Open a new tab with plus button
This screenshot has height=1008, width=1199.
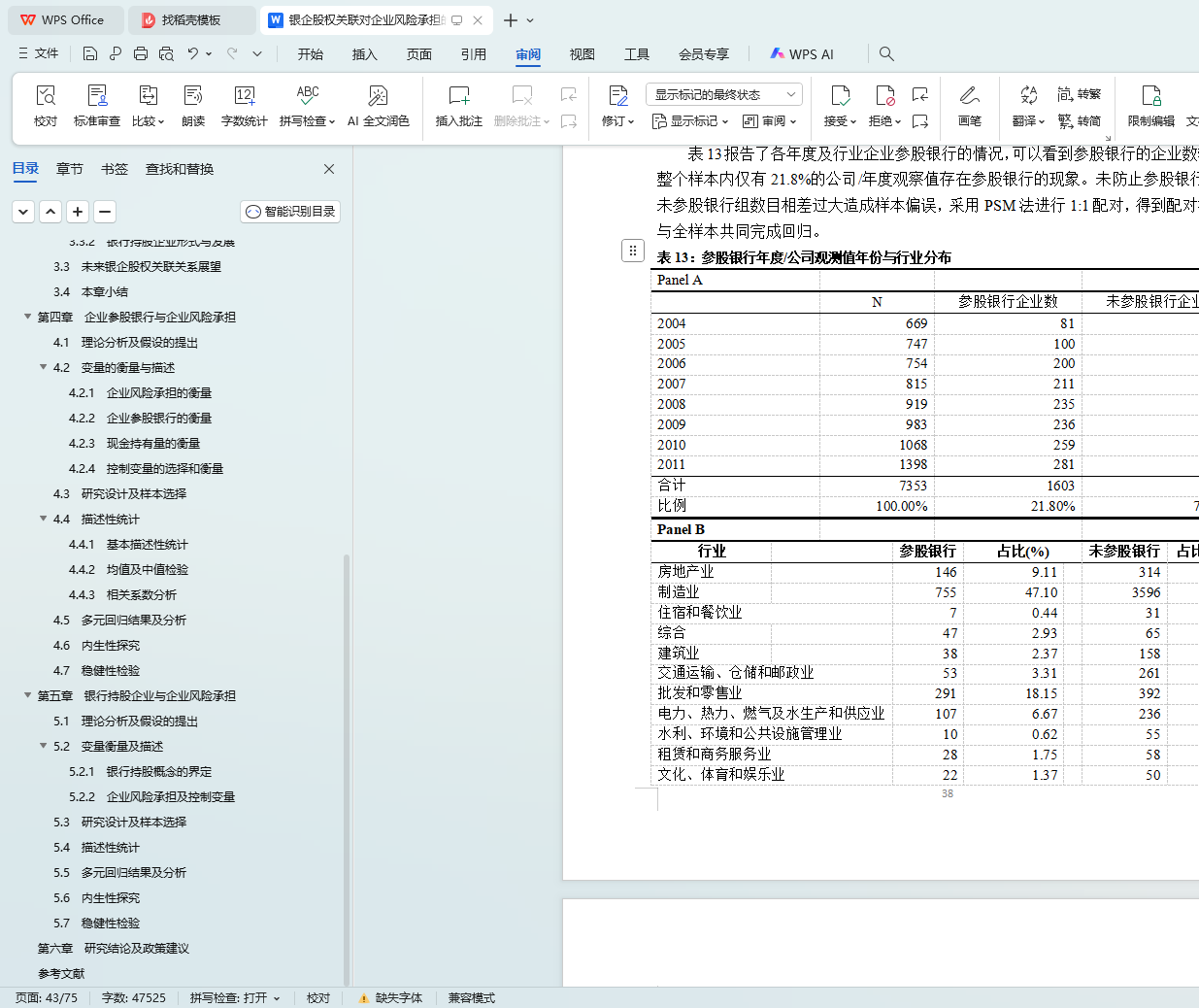pos(511,20)
